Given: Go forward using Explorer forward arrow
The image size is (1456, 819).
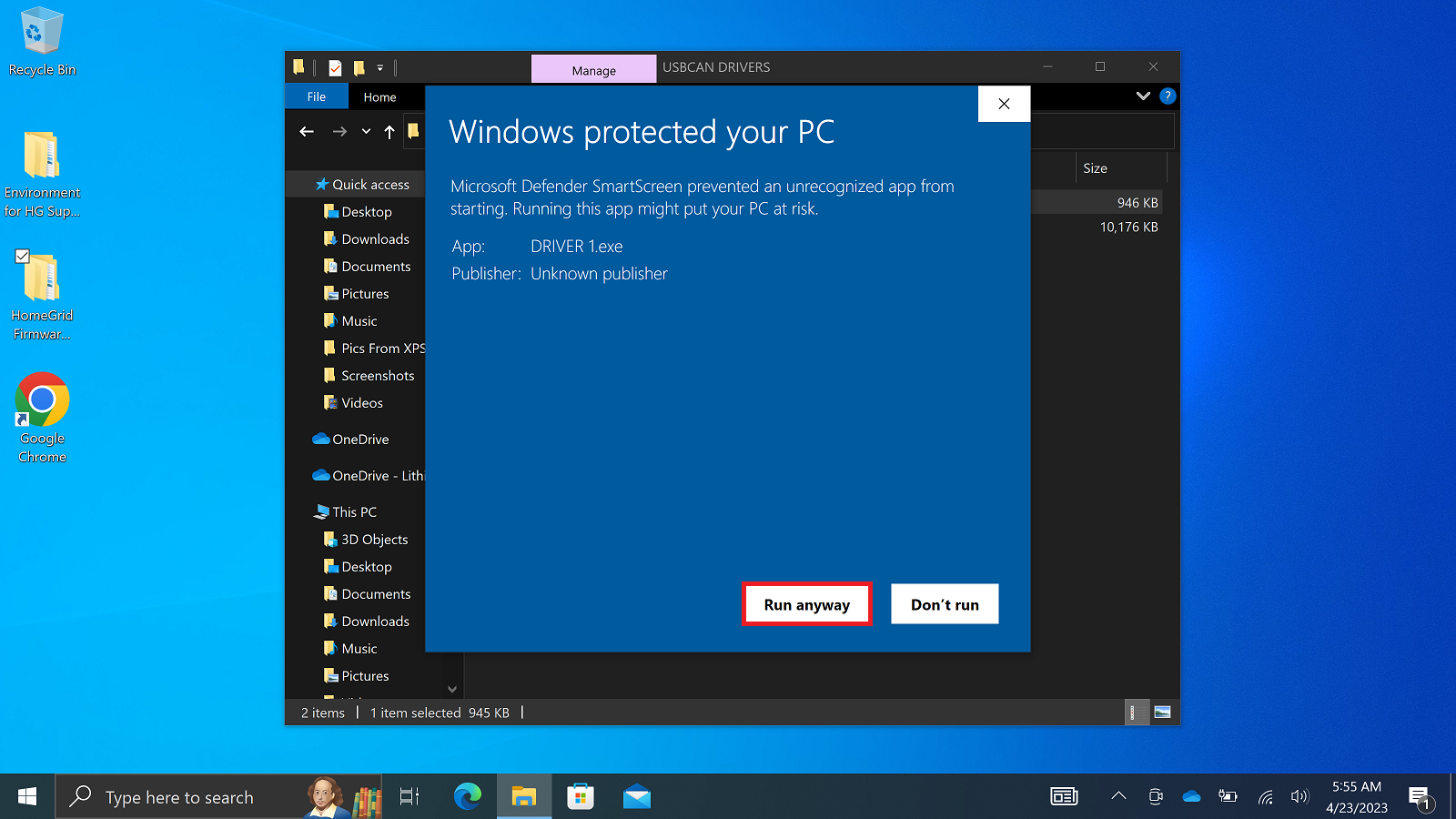Looking at the screenshot, I should tap(339, 132).
